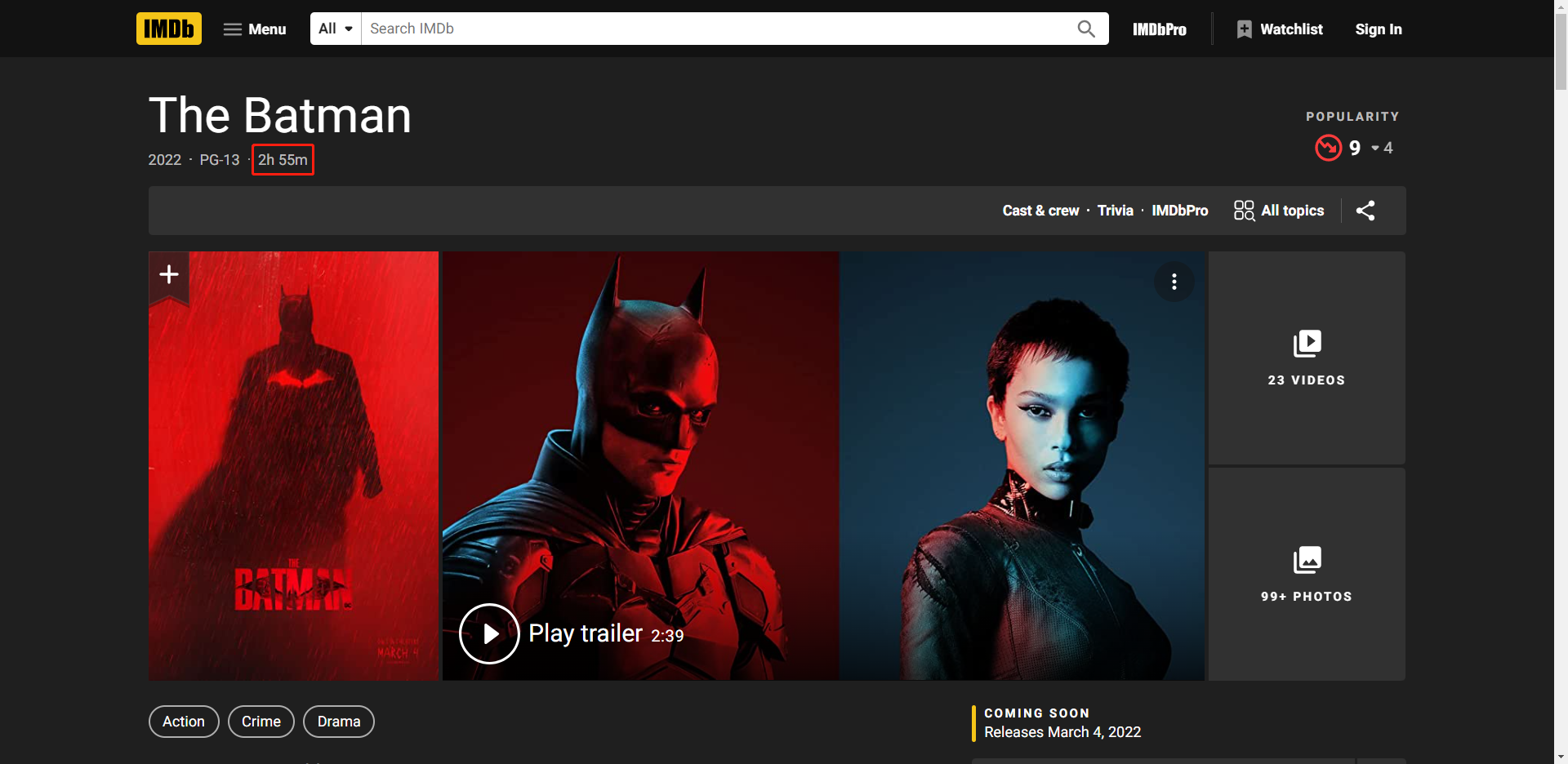Open the All search category dropdown

336,29
